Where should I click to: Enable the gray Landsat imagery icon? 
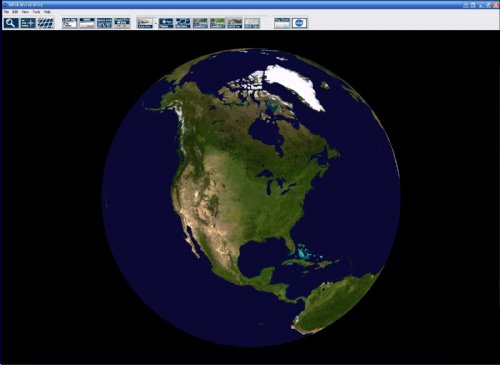[x=200, y=23]
